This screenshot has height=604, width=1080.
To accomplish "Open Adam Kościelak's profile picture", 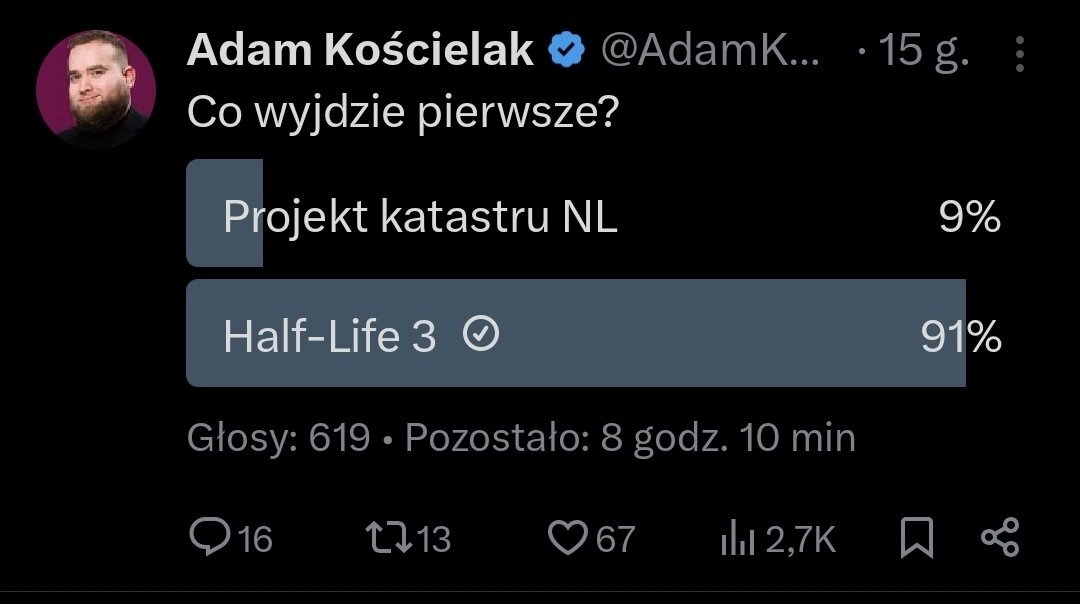I will click(x=96, y=89).
